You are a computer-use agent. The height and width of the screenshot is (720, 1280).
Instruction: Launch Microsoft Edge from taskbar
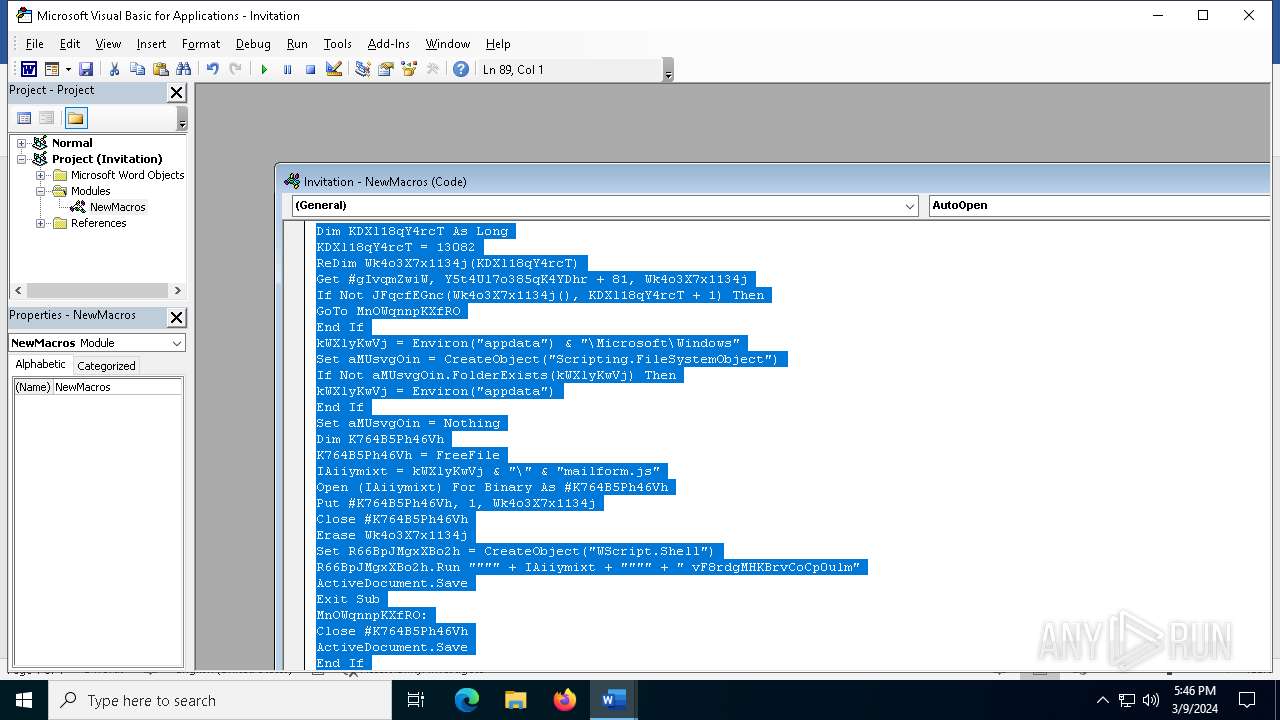(467, 700)
